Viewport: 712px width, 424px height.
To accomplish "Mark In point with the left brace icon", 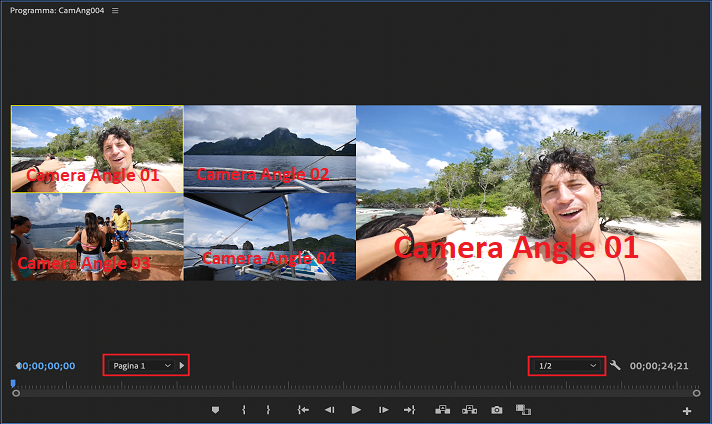I will pos(244,410).
